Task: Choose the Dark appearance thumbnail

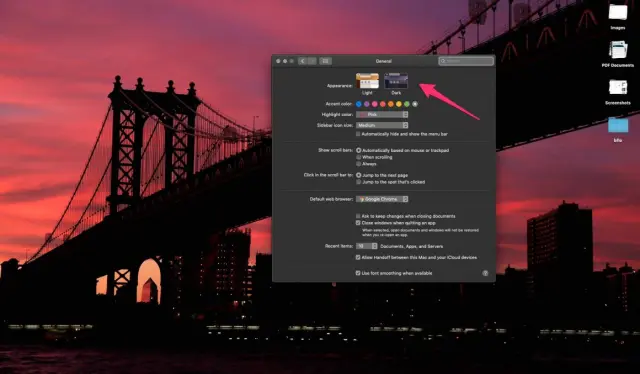Action: click(396, 81)
